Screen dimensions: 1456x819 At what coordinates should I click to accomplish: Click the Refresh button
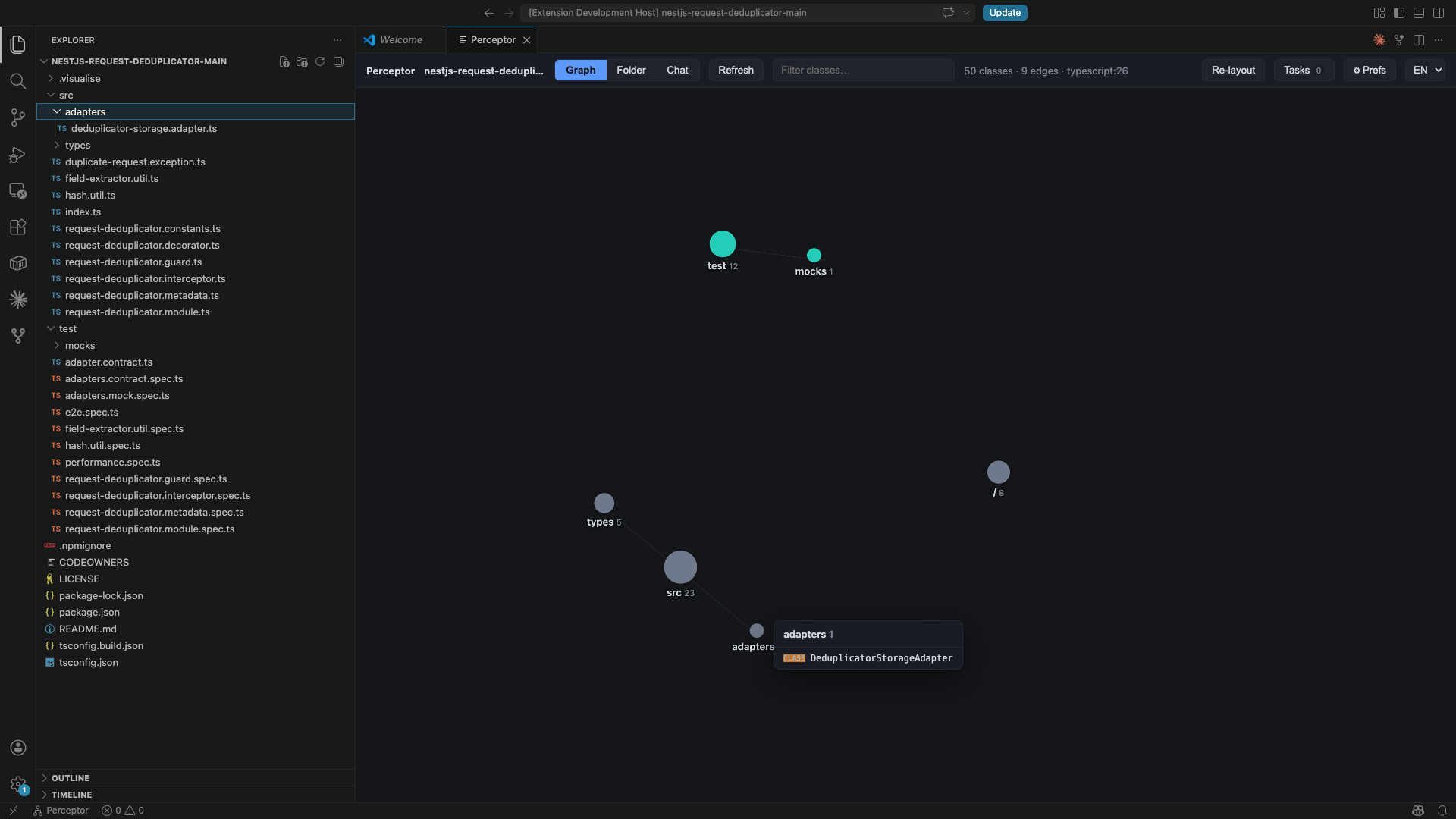[736, 71]
